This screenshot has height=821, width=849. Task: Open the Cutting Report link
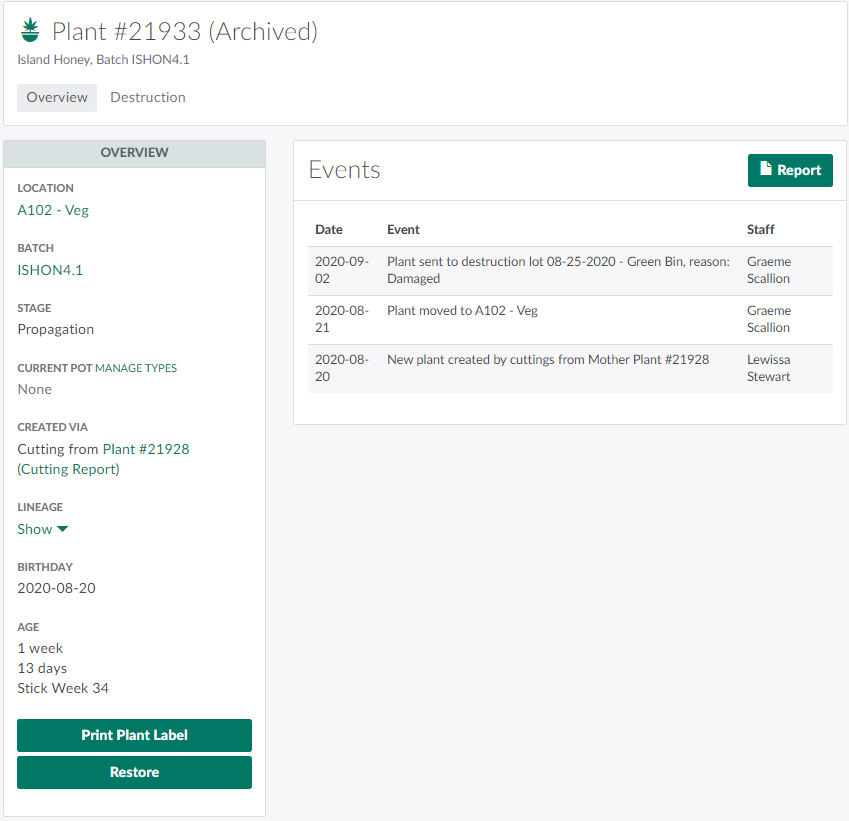point(69,469)
